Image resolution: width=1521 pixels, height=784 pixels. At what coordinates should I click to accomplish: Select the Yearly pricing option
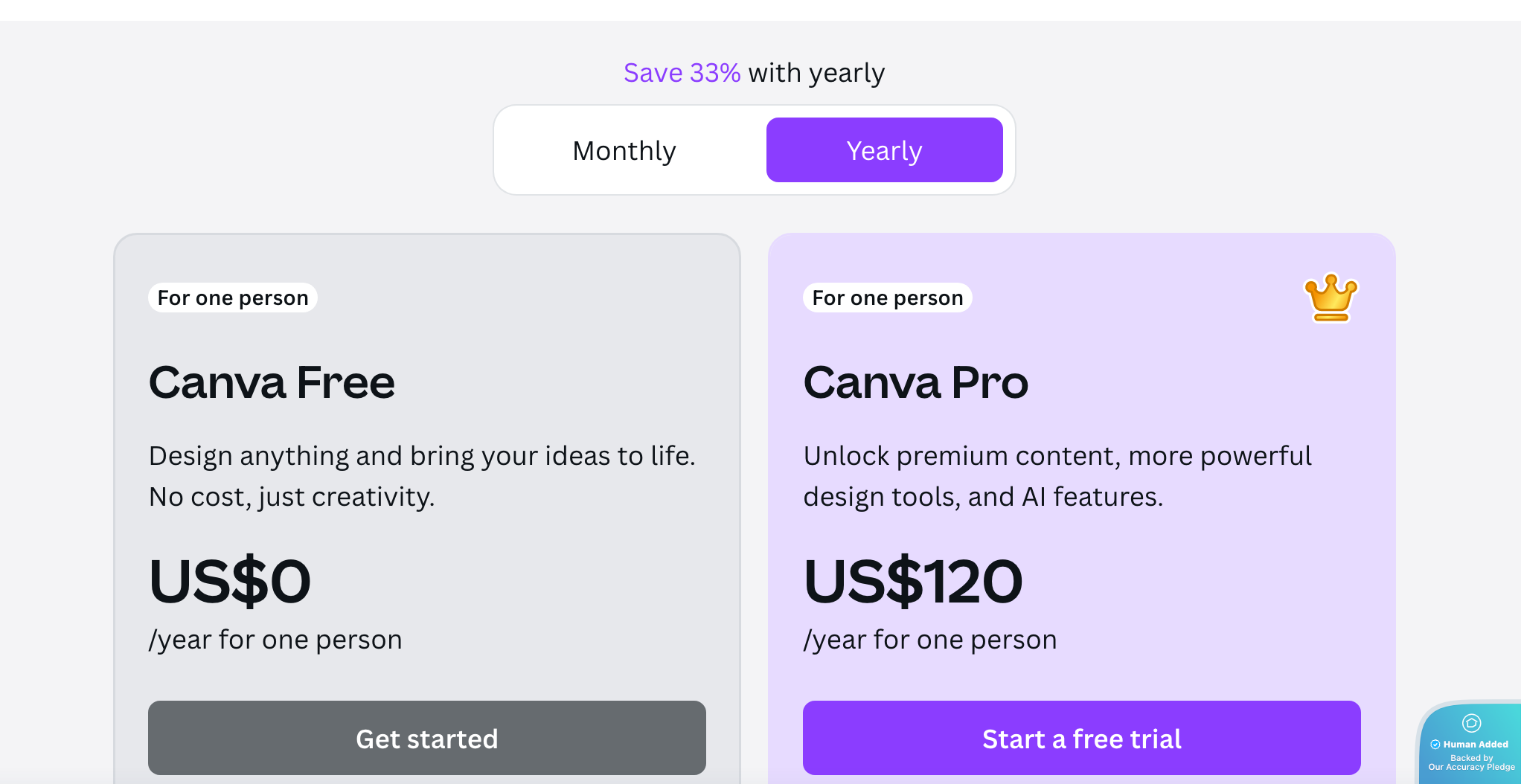884,150
